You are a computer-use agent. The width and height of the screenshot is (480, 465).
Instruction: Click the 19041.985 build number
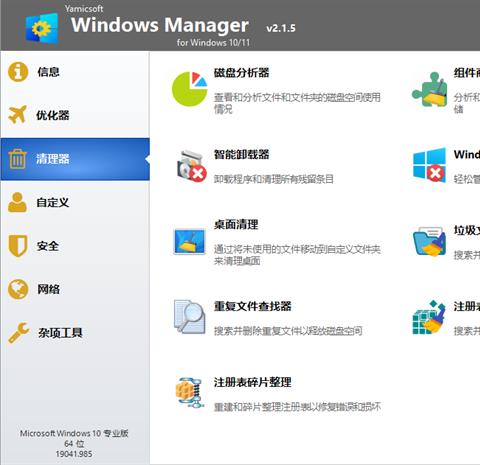point(74,454)
